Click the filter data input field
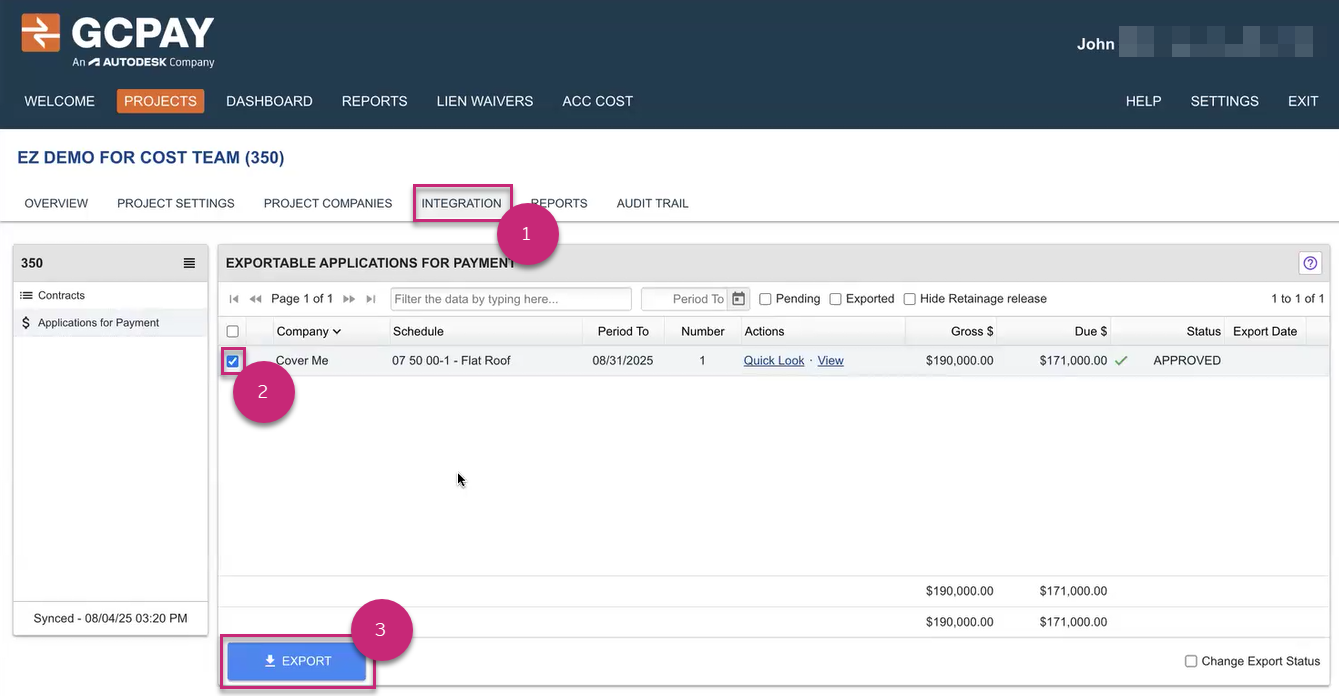This screenshot has height=696, width=1339. pyautogui.click(x=510, y=298)
